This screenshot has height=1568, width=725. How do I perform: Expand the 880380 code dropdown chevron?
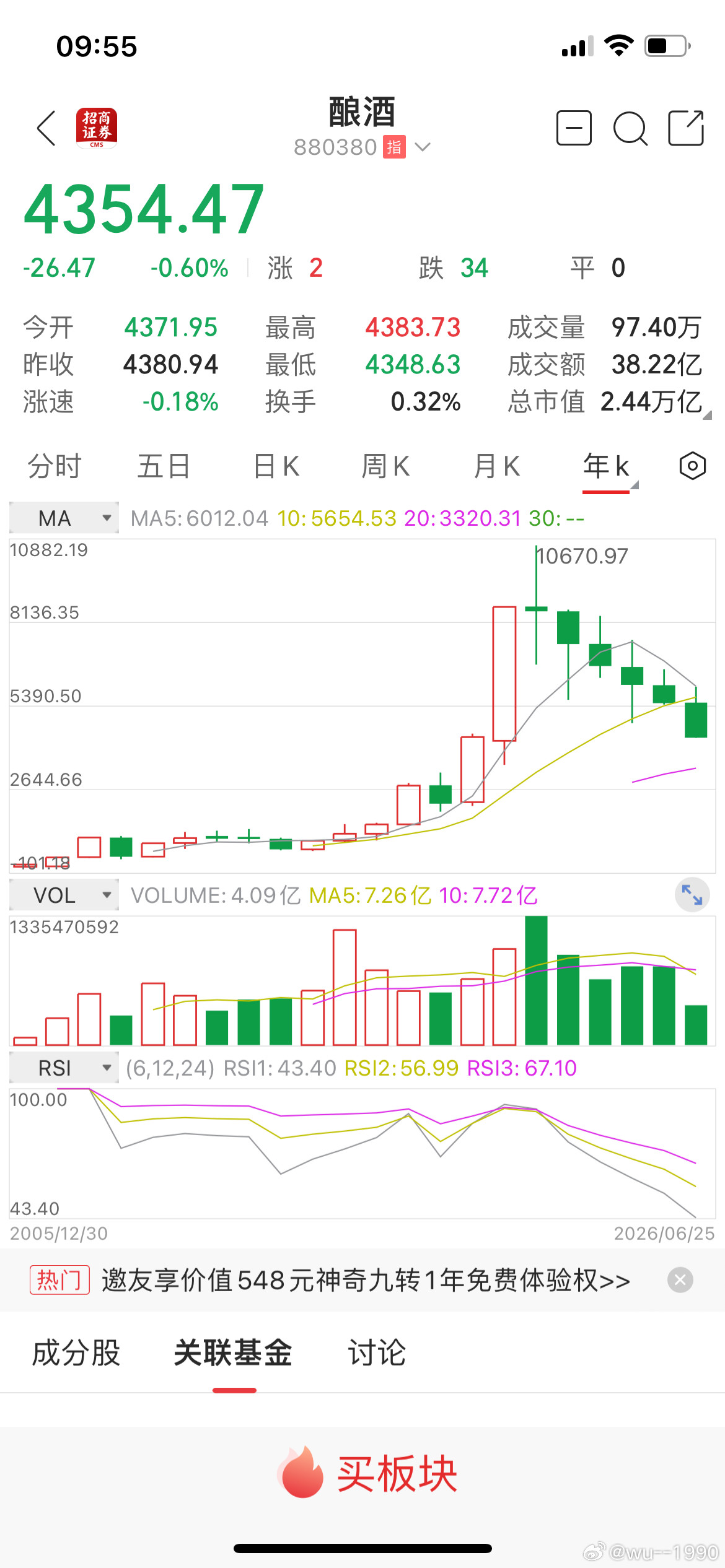coord(423,147)
